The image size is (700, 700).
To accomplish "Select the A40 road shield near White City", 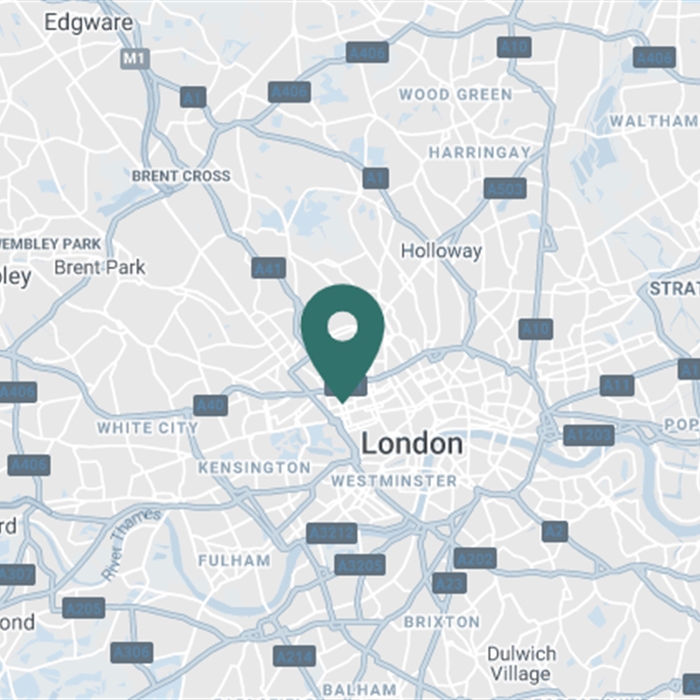I will 210,405.
